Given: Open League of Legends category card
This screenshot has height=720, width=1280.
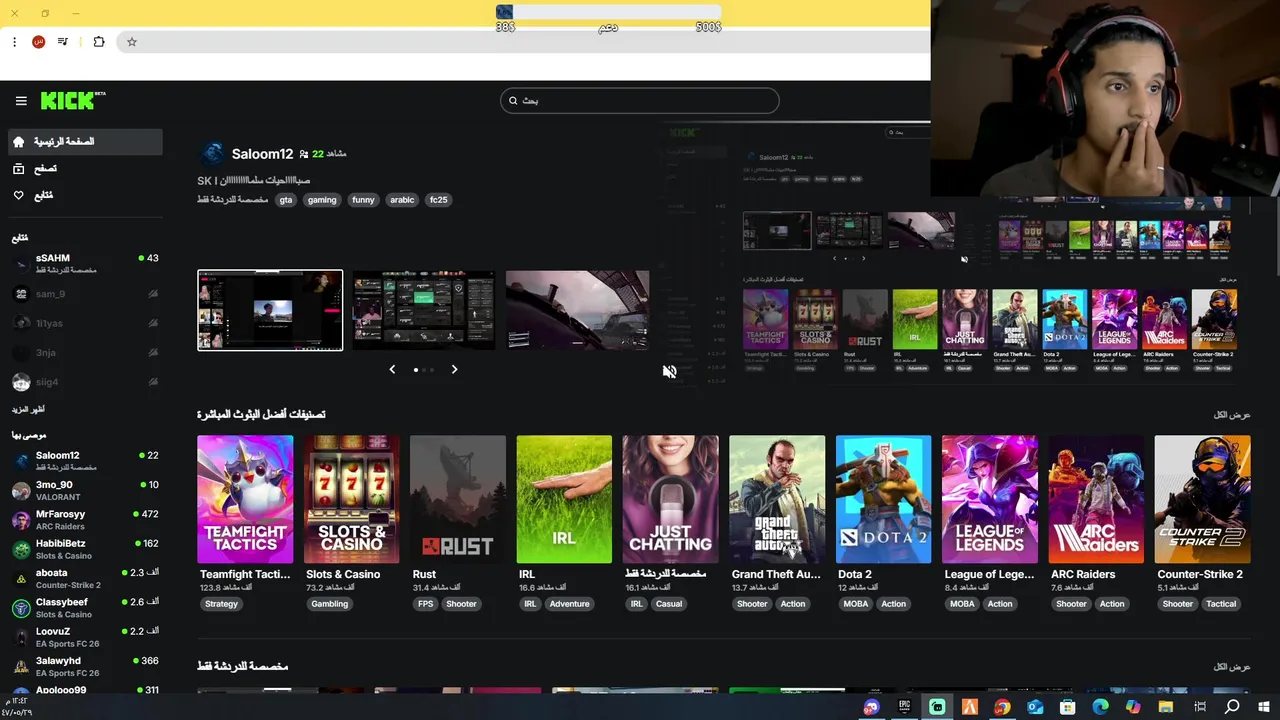Looking at the screenshot, I should [x=990, y=499].
